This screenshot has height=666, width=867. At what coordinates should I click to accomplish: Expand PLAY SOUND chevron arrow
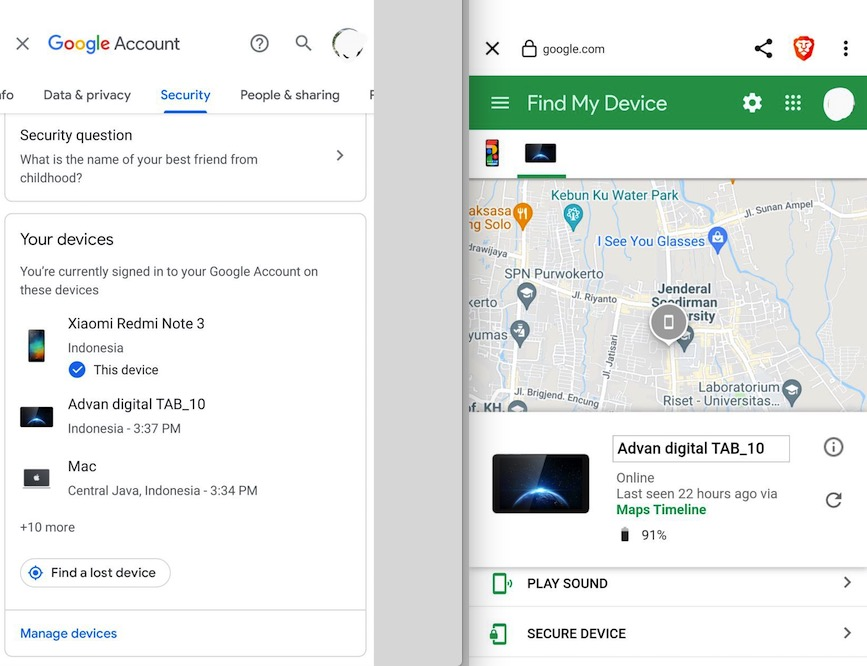pos(847,582)
